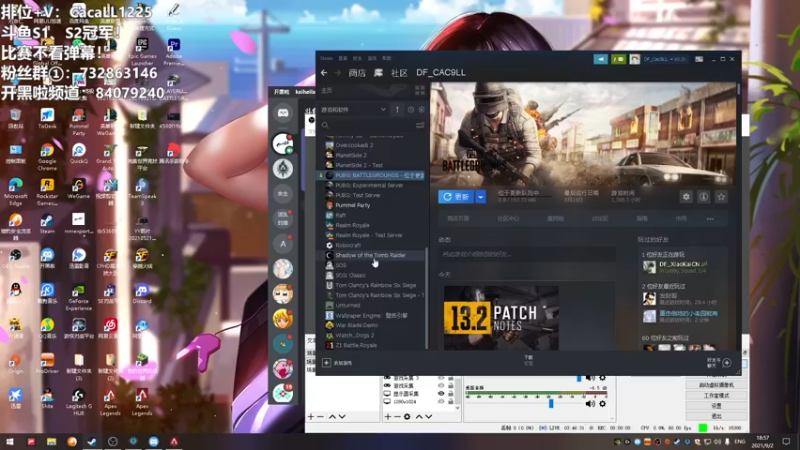The width and height of the screenshot is (800, 450).
Task: Switch to Steam Big Picture mode icon
Action: (x=699, y=59)
